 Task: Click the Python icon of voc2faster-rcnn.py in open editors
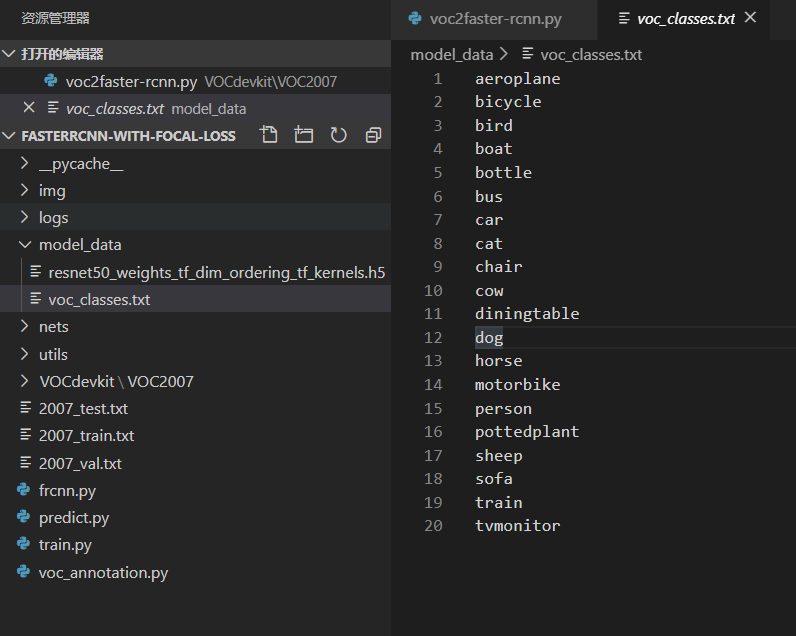51,80
